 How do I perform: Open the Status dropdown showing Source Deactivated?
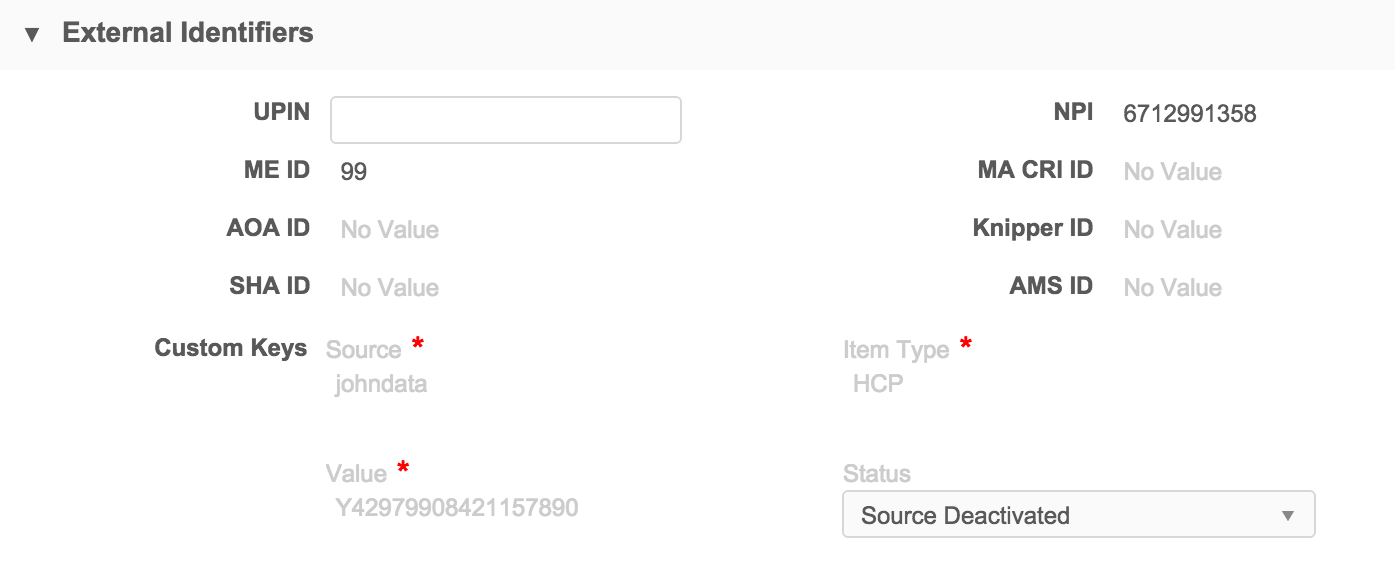pyautogui.click(x=1078, y=515)
